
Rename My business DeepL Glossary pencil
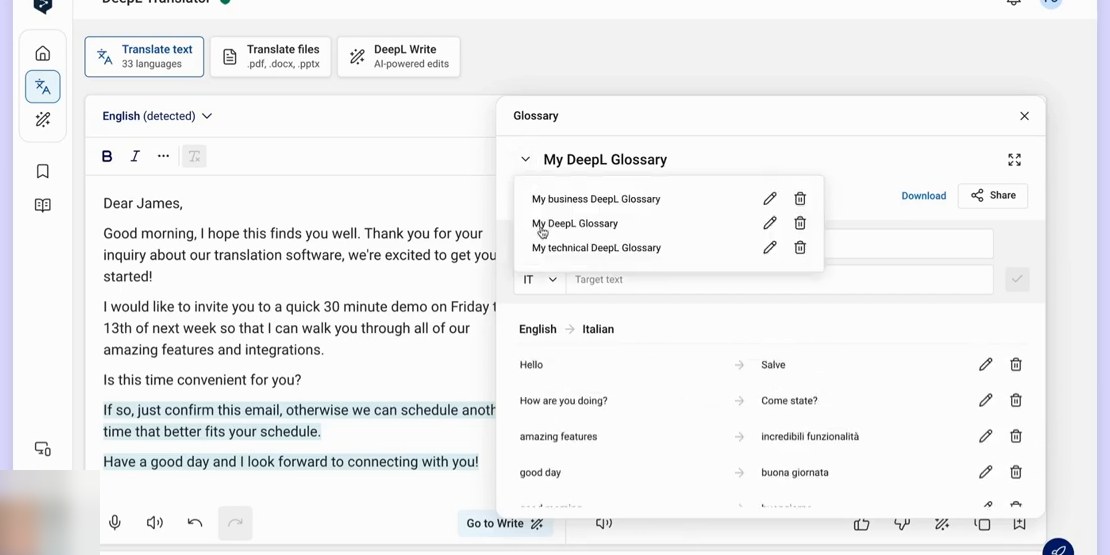pyautogui.click(x=769, y=199)
